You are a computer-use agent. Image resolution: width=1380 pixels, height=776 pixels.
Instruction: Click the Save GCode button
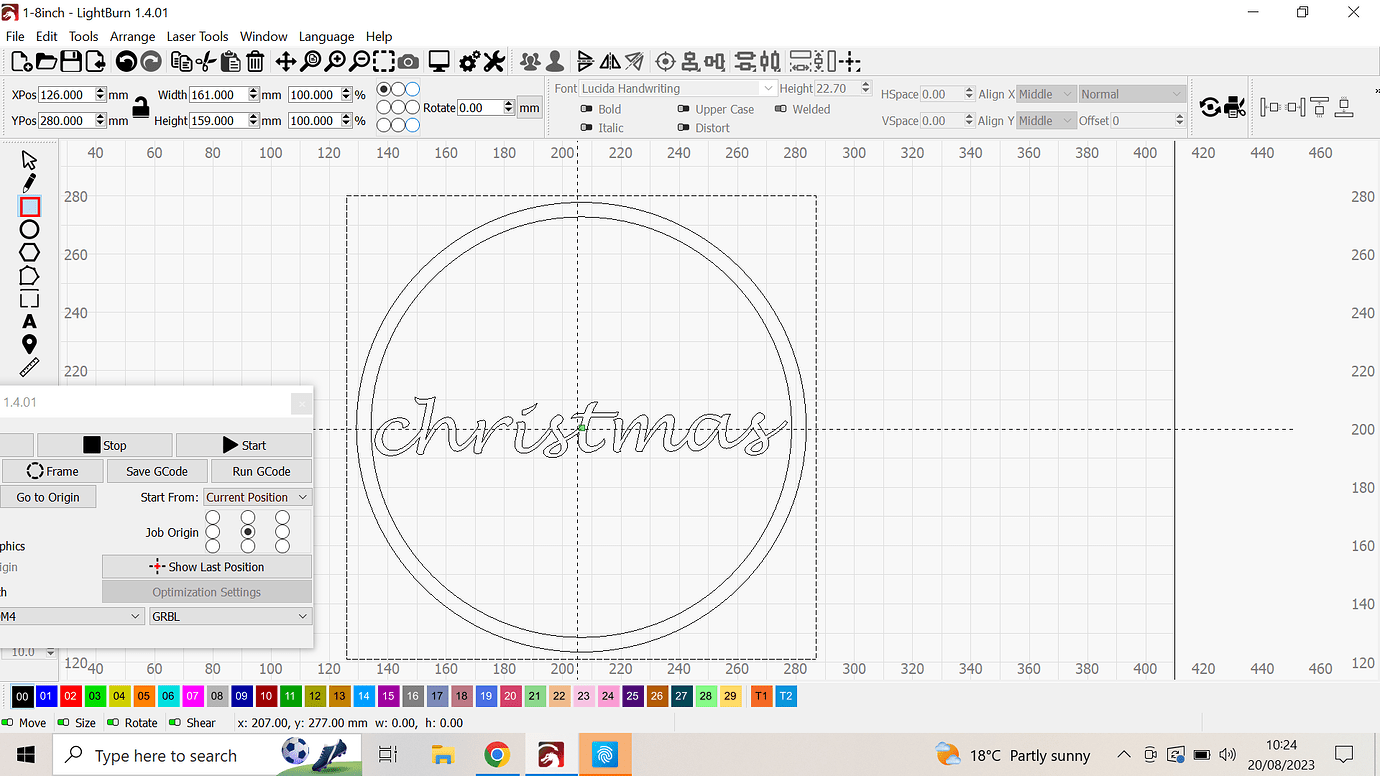(156, 470)
